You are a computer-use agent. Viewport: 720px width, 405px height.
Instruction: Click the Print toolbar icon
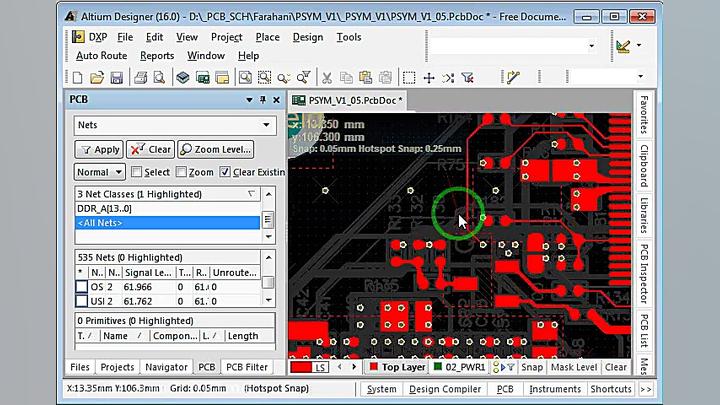(x=141, y=78)
